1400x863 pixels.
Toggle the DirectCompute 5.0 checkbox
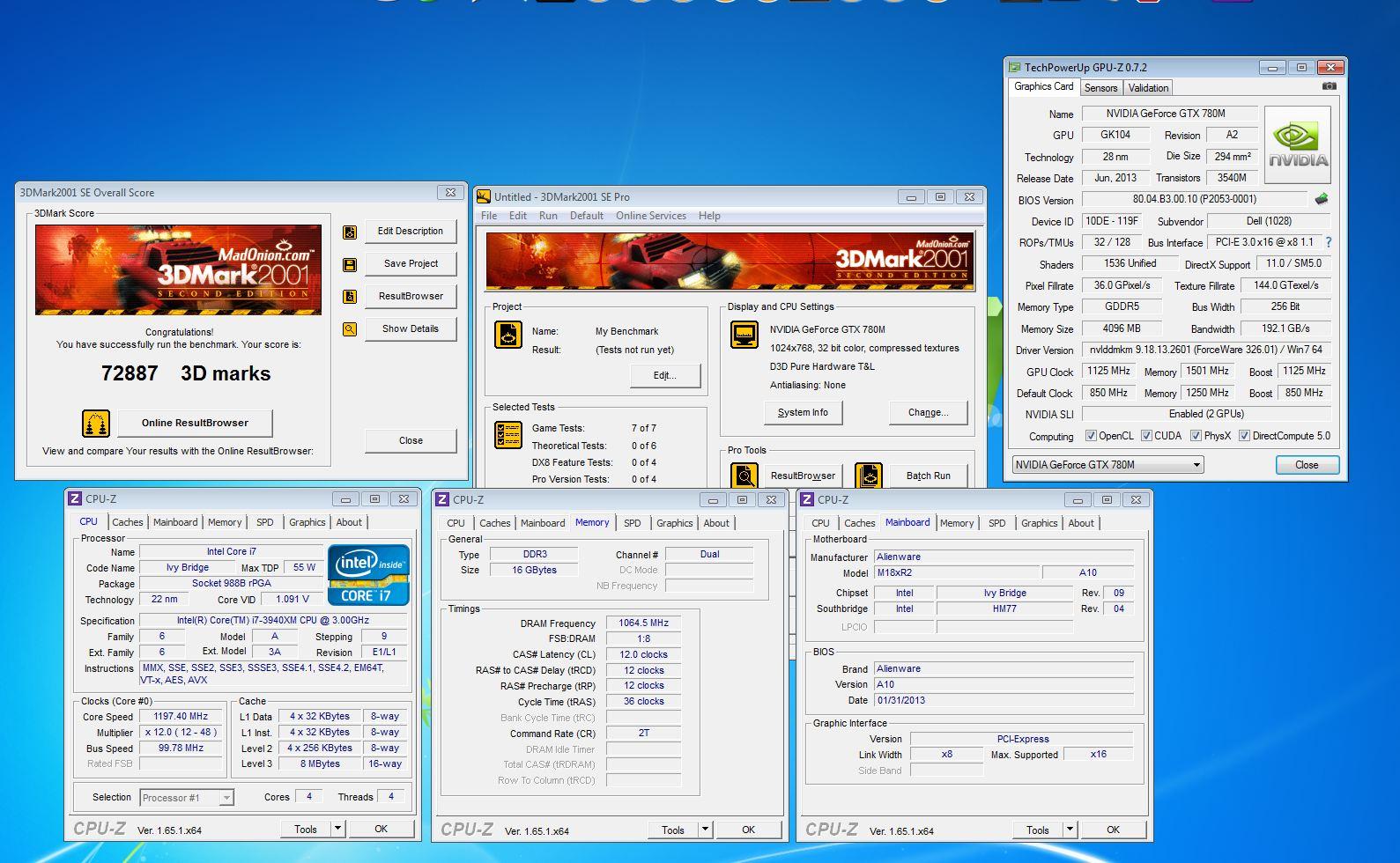[1244, 436]
